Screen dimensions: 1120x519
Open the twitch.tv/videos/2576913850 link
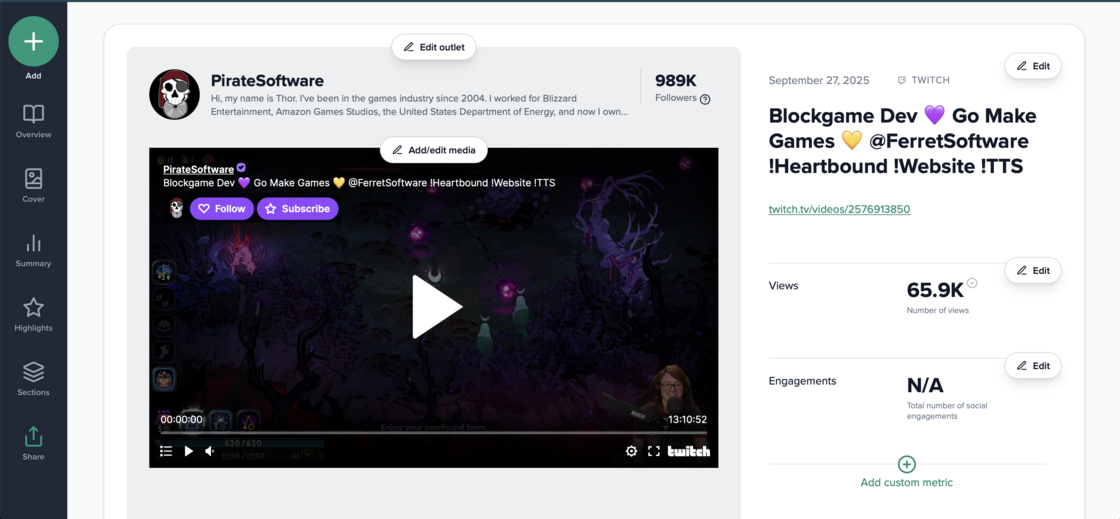click(839, 209)
